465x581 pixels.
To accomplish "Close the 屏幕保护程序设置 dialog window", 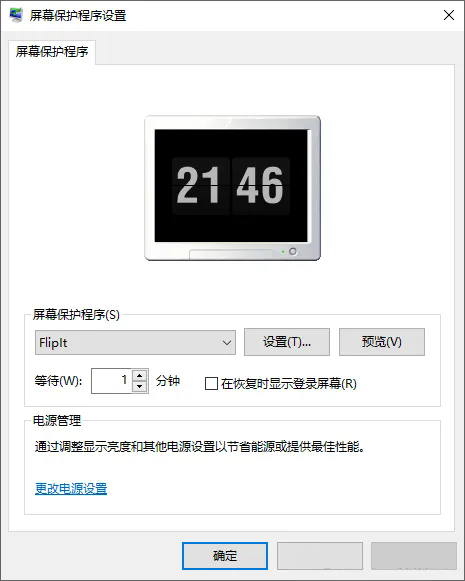I will pos(449,15).
